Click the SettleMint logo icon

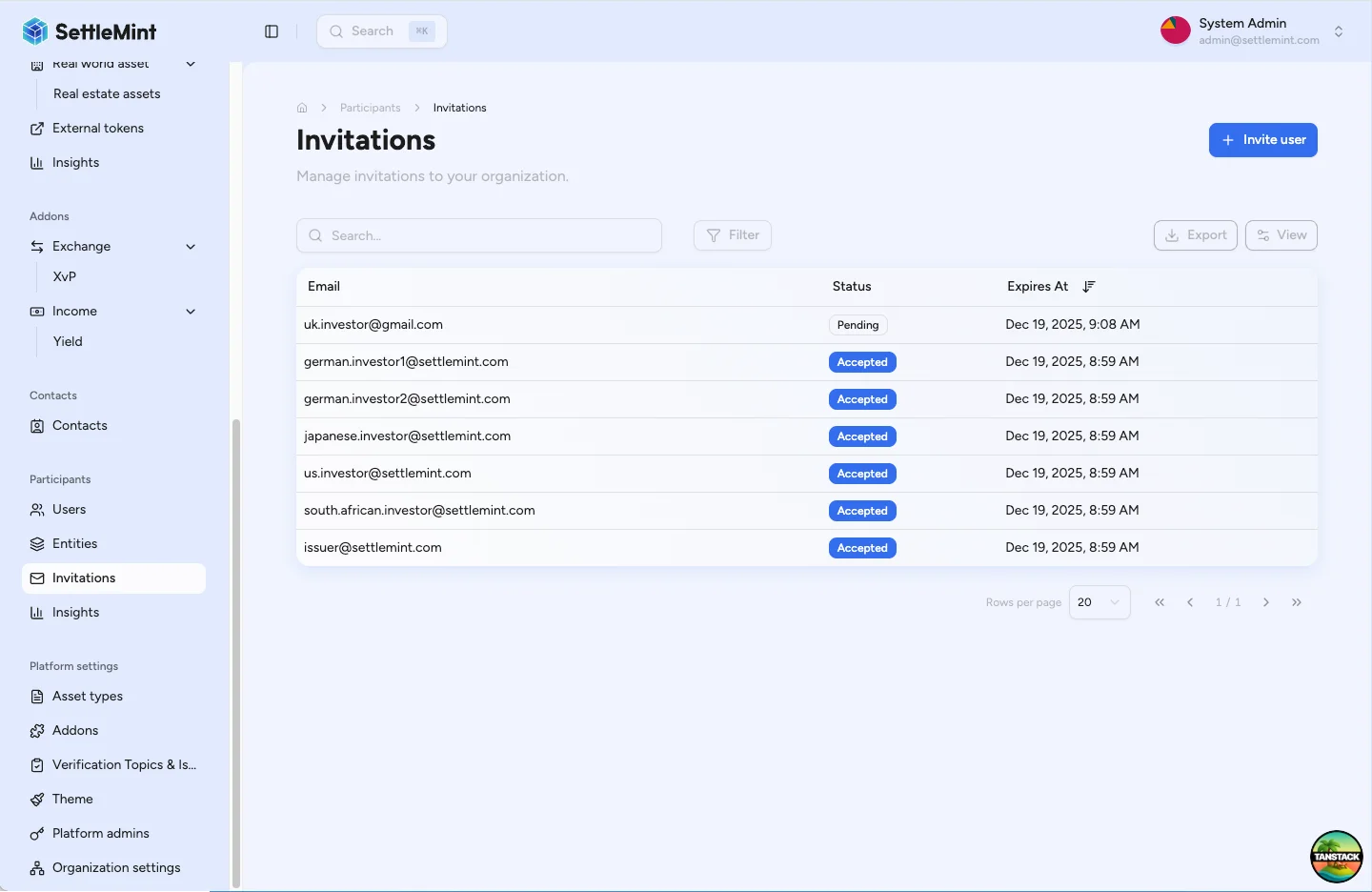tap(34, 30)
